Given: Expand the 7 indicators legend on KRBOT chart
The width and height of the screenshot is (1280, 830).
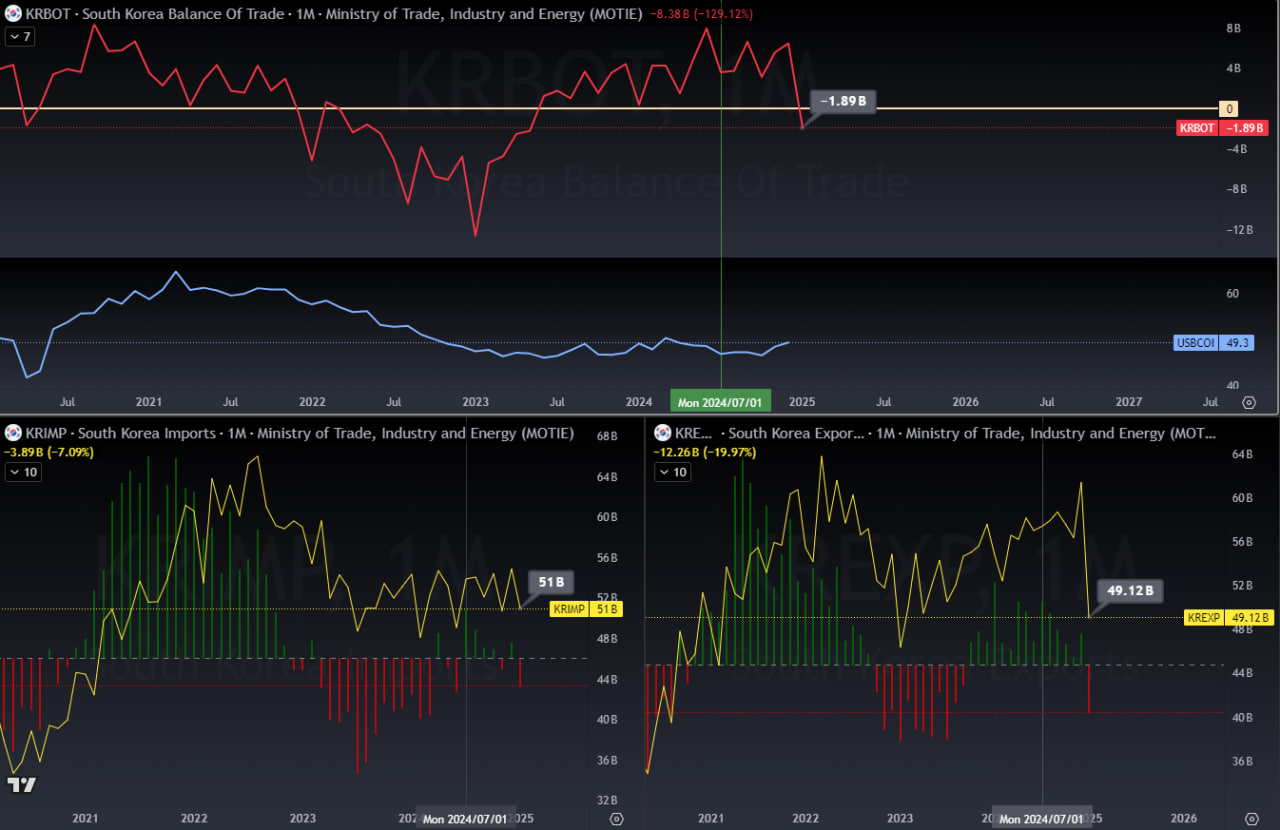Looking at the screenshot, I should (x=20, y=36).
